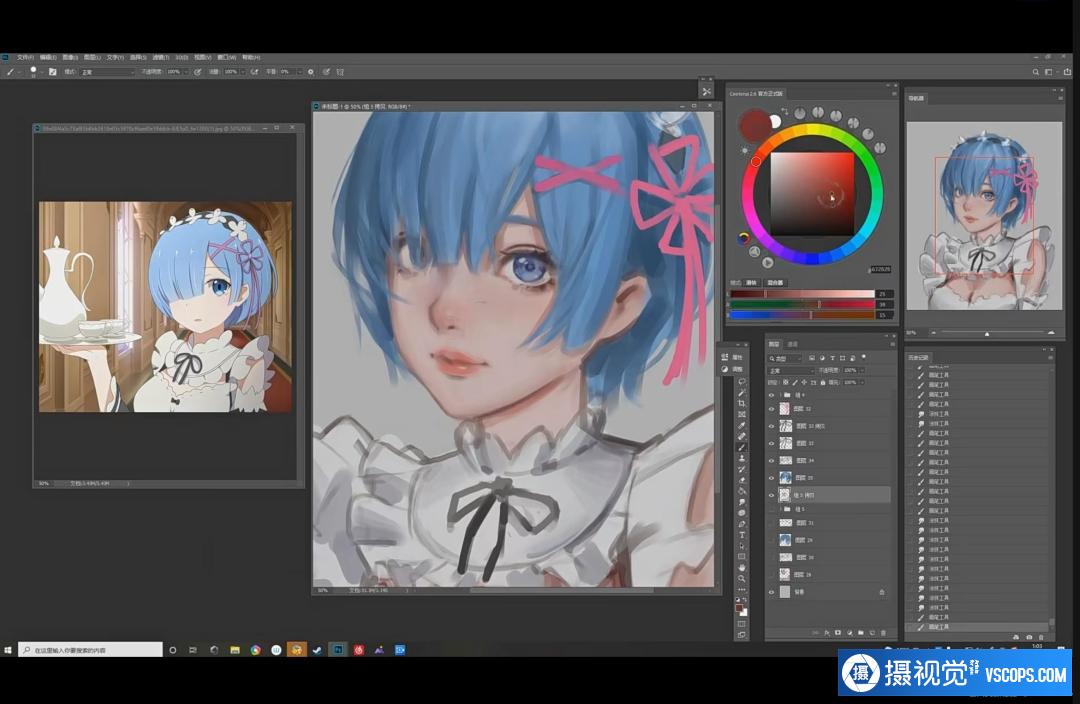Open opacity dropdown in options bar

(186, 72)
